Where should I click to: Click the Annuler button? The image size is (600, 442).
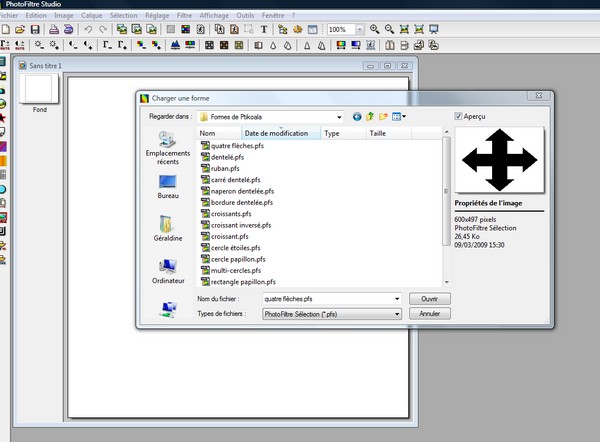tap(429, 313)
